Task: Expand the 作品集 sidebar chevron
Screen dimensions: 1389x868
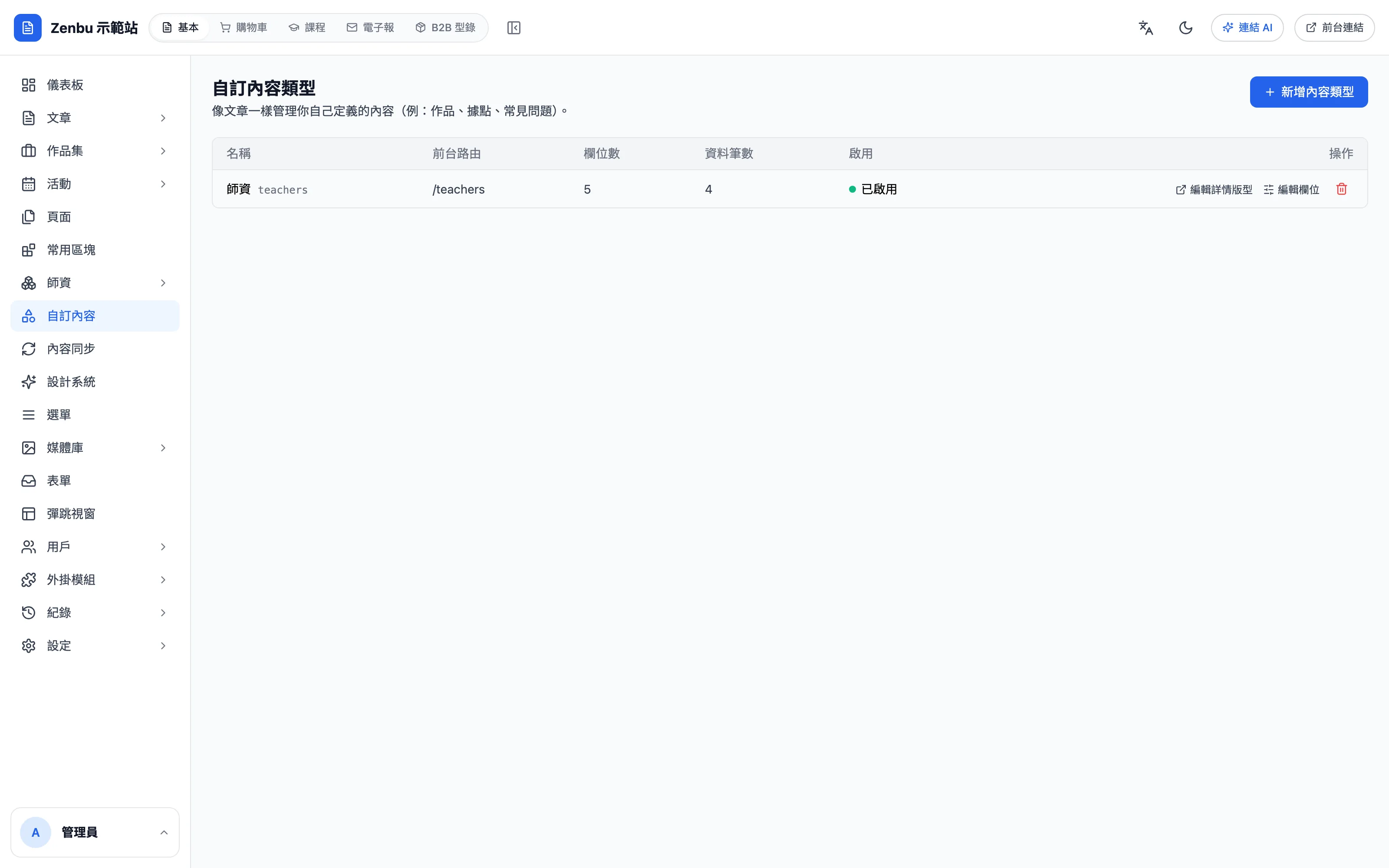Action: click(x=163, y=151)
